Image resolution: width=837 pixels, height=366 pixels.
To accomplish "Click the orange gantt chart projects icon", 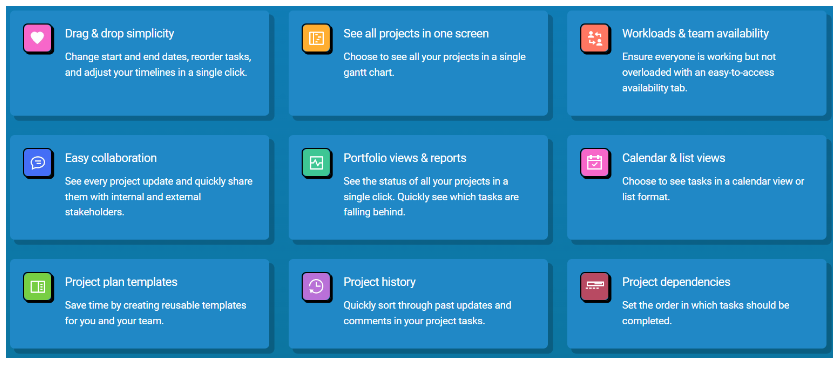I will point(316,38).
